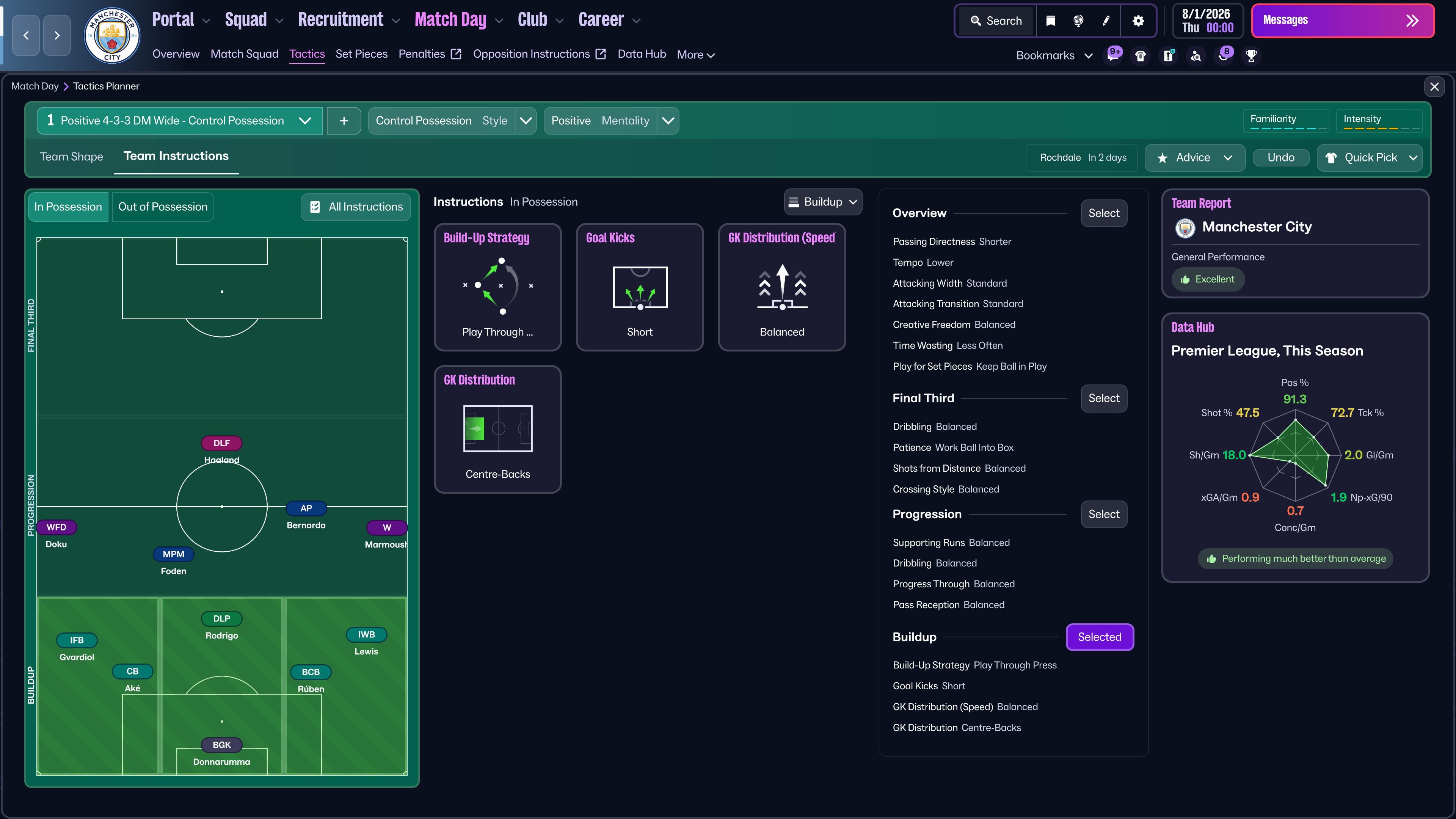Click the Manchester City club crest

click(x=112, y=35)
